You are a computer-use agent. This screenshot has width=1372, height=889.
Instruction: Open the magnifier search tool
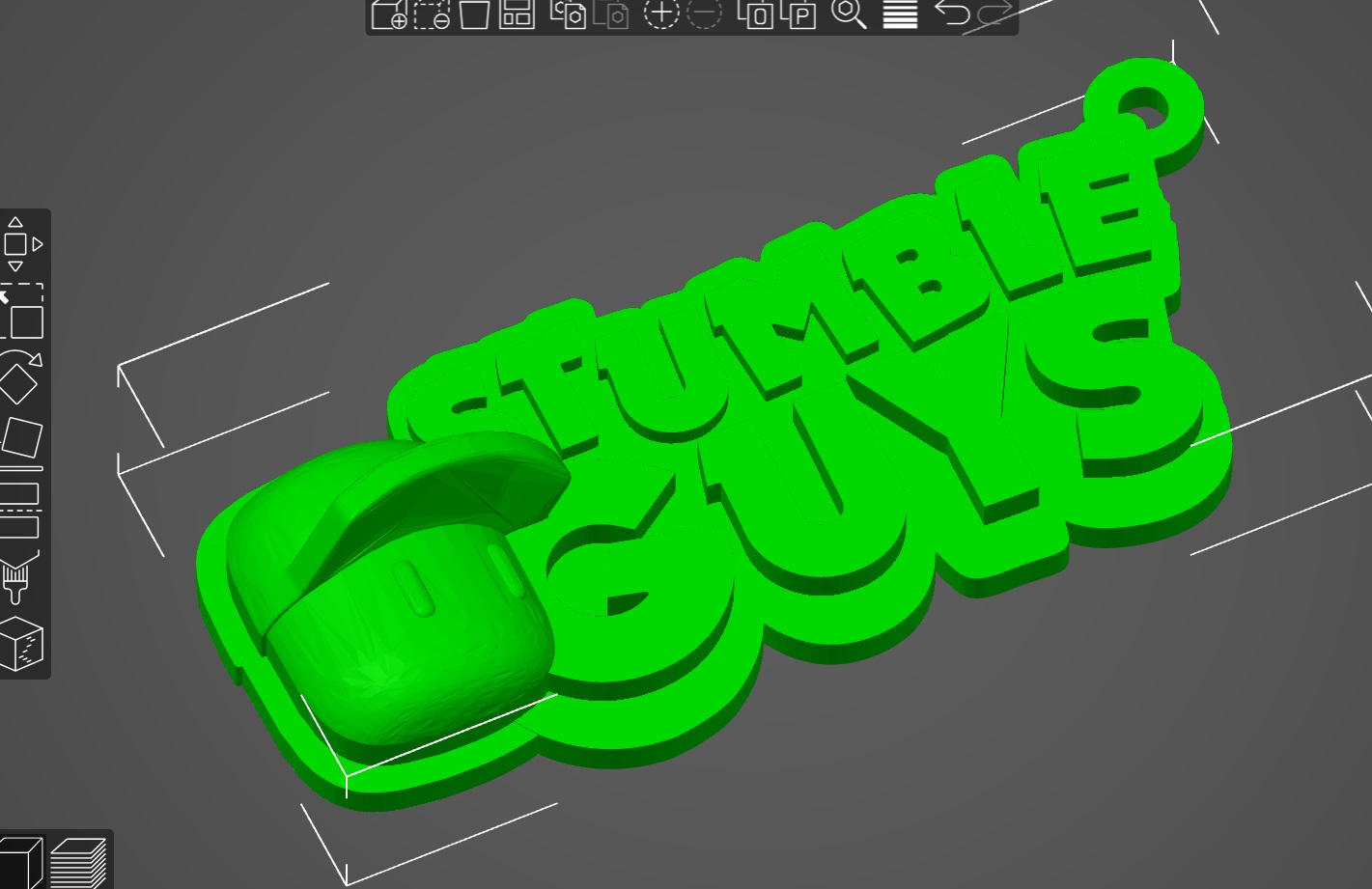point(850,14)
